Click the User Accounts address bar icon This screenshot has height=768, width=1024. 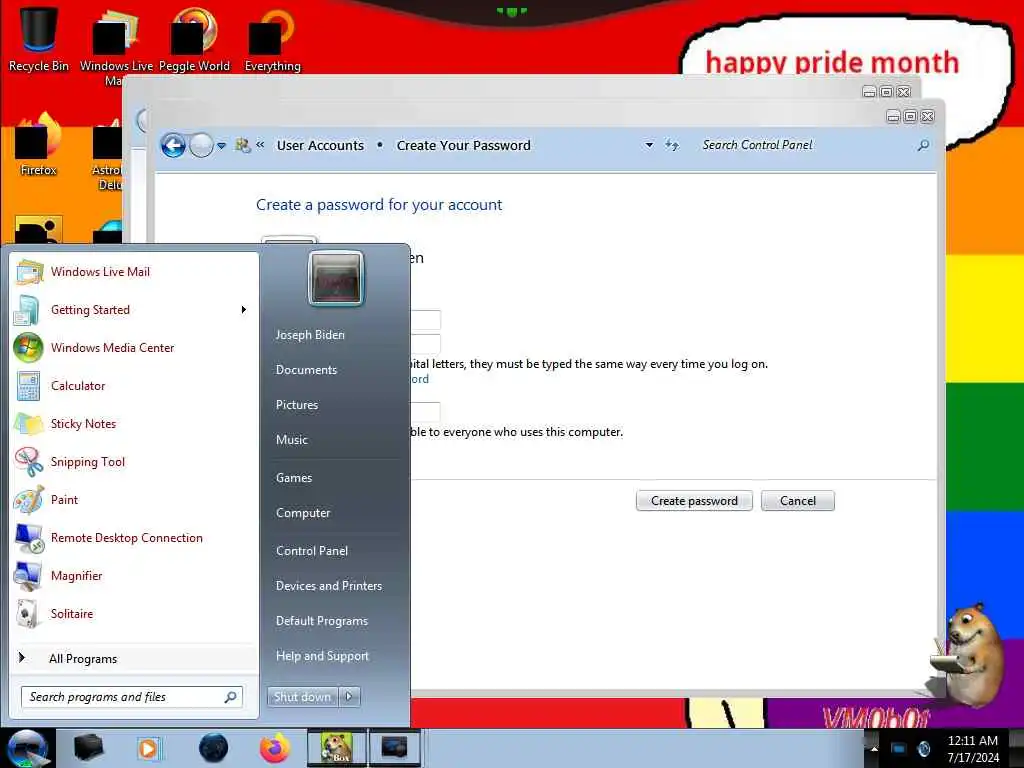(x=242, y=145)
